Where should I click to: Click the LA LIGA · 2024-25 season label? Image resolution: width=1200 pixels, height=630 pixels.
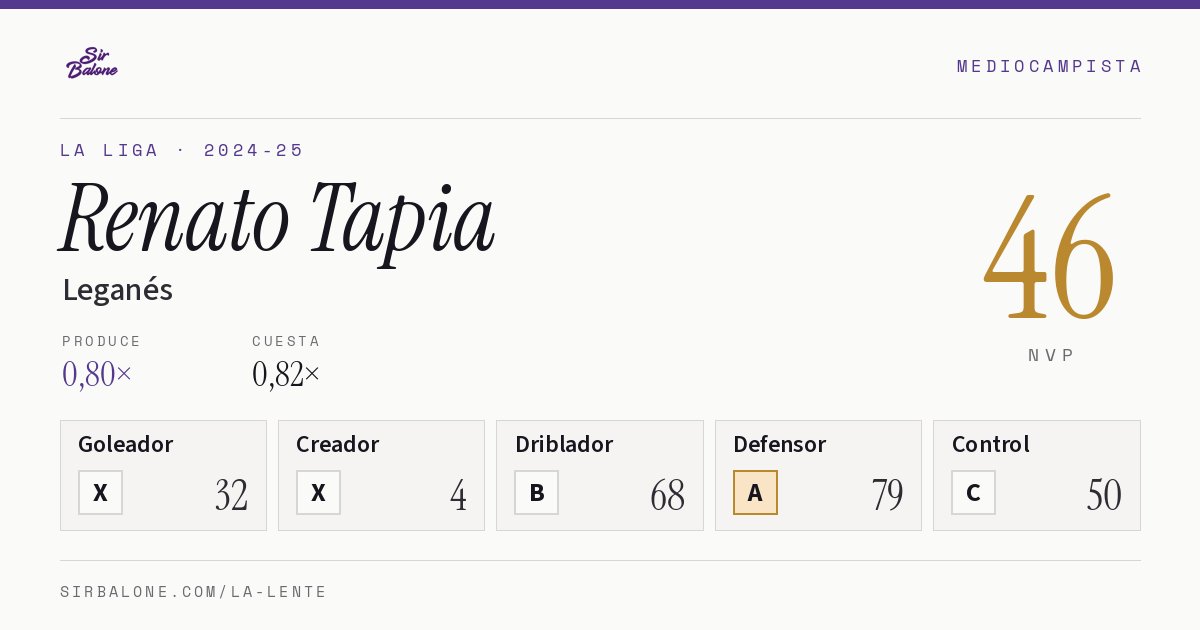tap(182, 150)
